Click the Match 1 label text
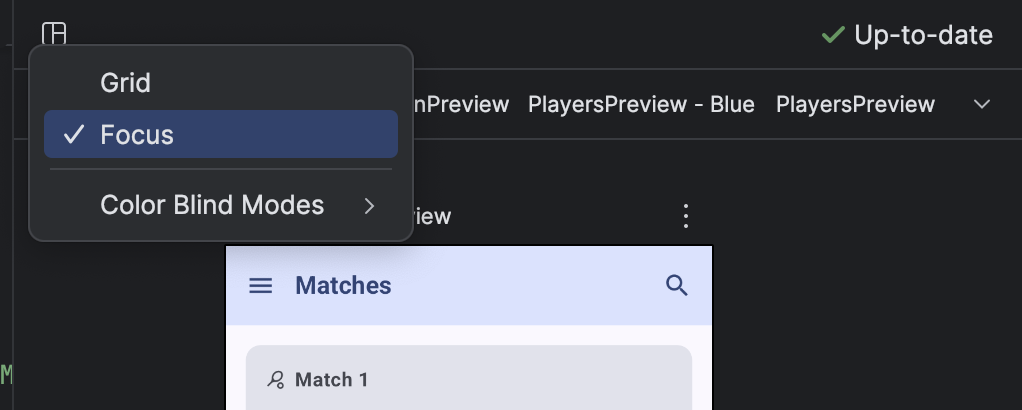 coord(331,380)
